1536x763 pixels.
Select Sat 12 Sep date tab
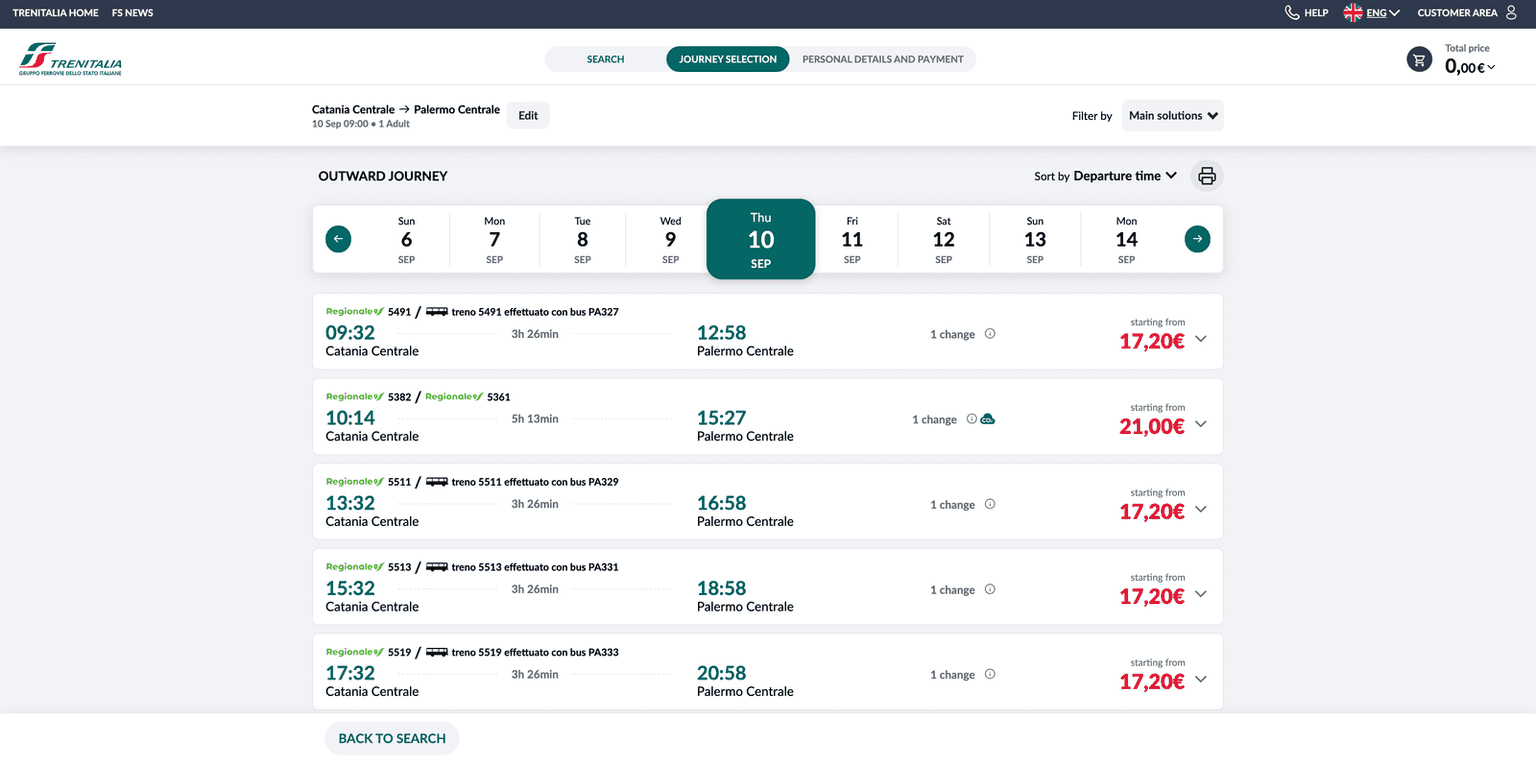(x=943, y=240)
